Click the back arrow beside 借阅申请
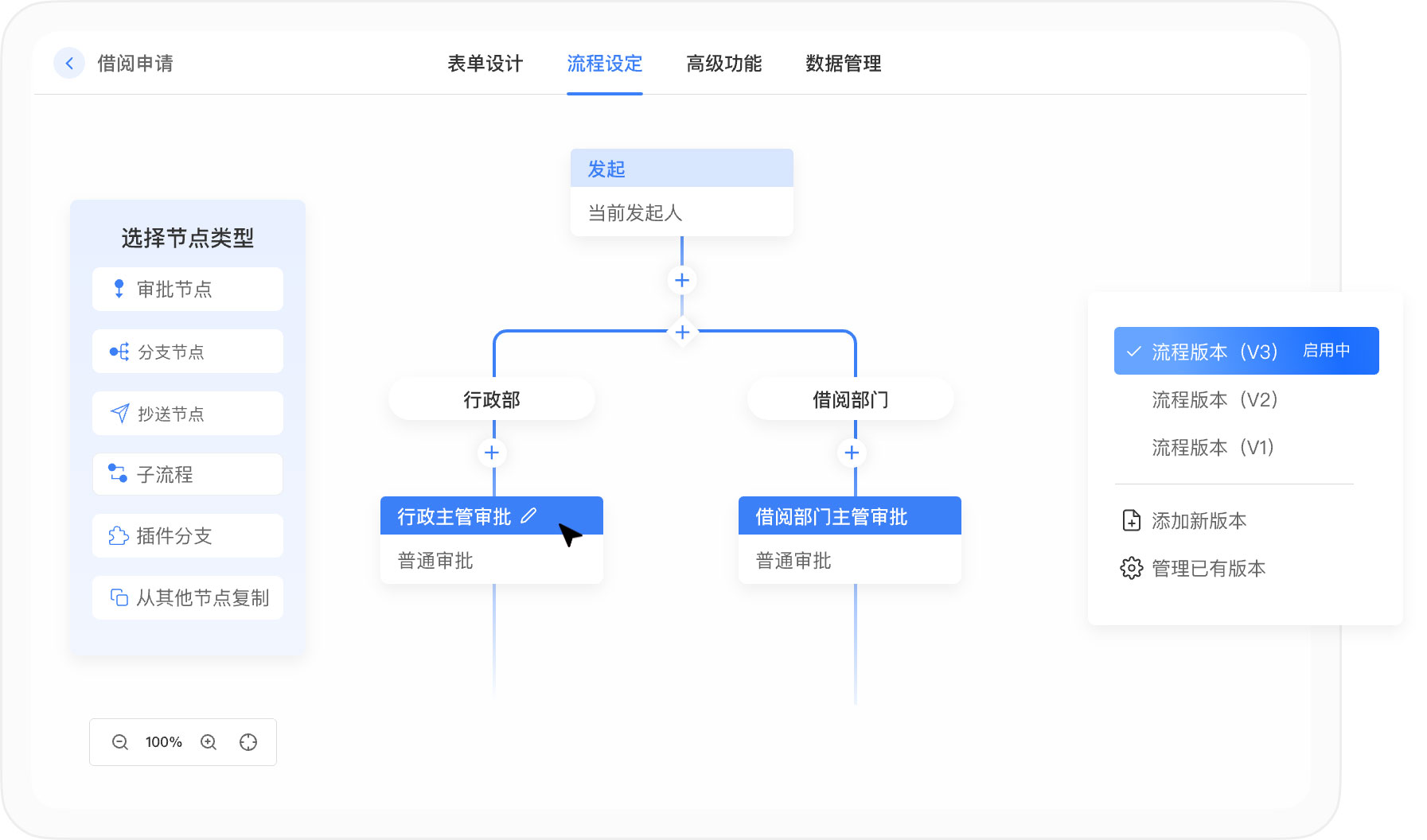This screenshot has height=840, width=1427. coord(69,64)
